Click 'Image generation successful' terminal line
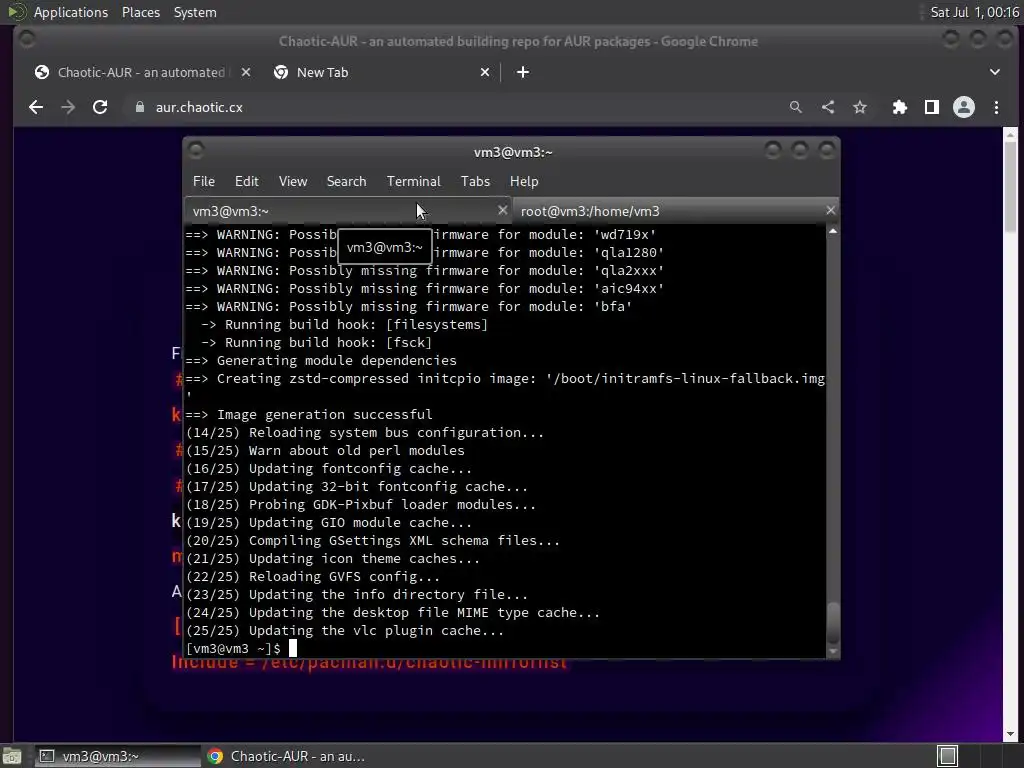Viewport: 1024px width, 768px height. [x=325, y=415]
